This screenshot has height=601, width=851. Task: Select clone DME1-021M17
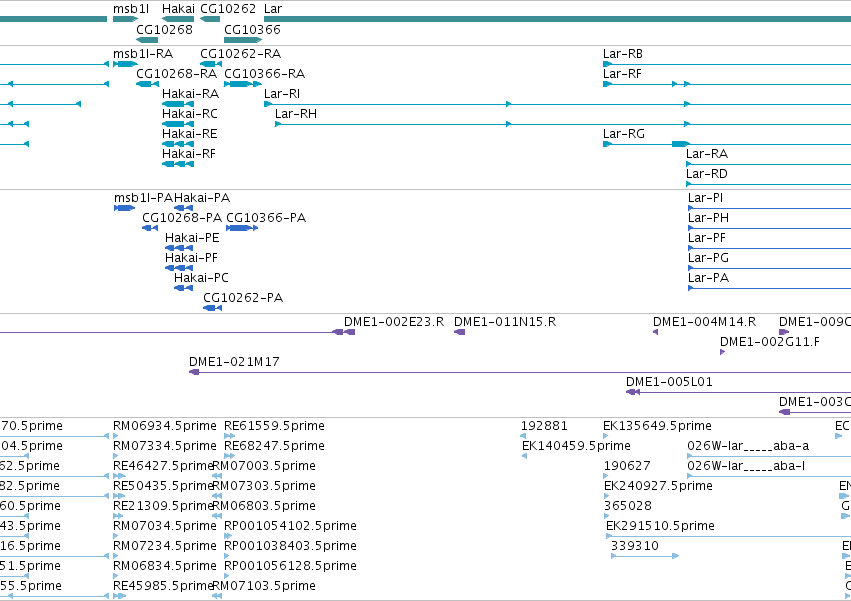[234, 363]
